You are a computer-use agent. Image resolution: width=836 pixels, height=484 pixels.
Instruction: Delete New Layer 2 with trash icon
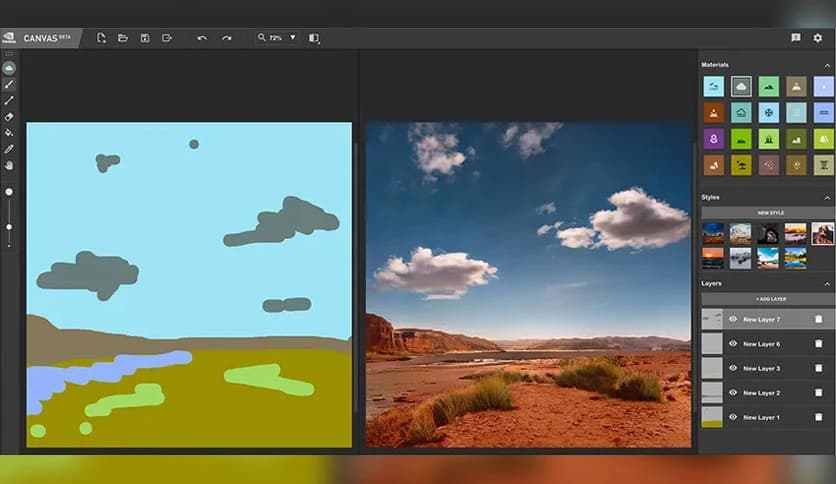818,393
